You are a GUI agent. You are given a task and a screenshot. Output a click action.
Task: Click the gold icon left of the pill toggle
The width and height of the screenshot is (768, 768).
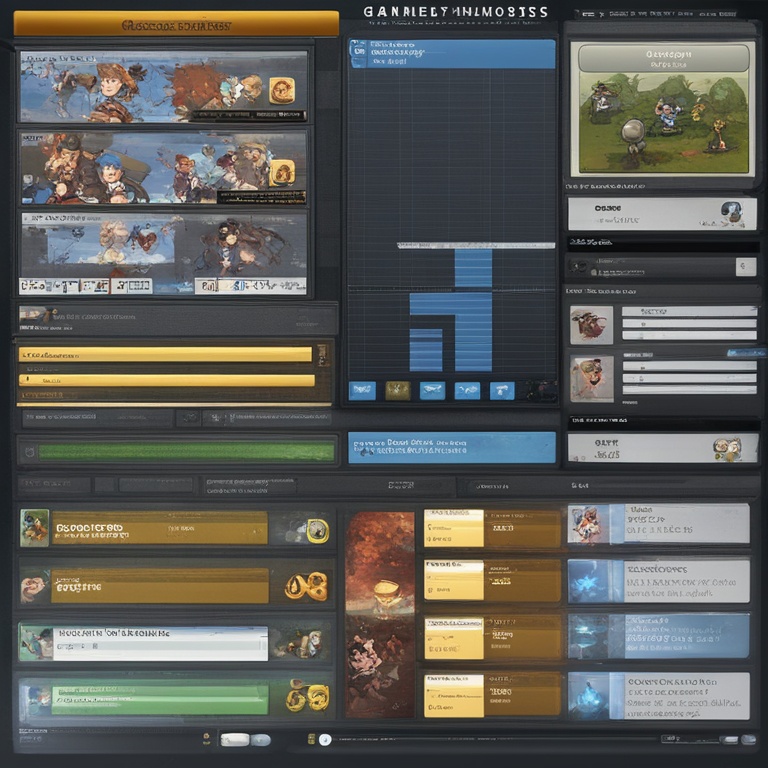point(206,739)
